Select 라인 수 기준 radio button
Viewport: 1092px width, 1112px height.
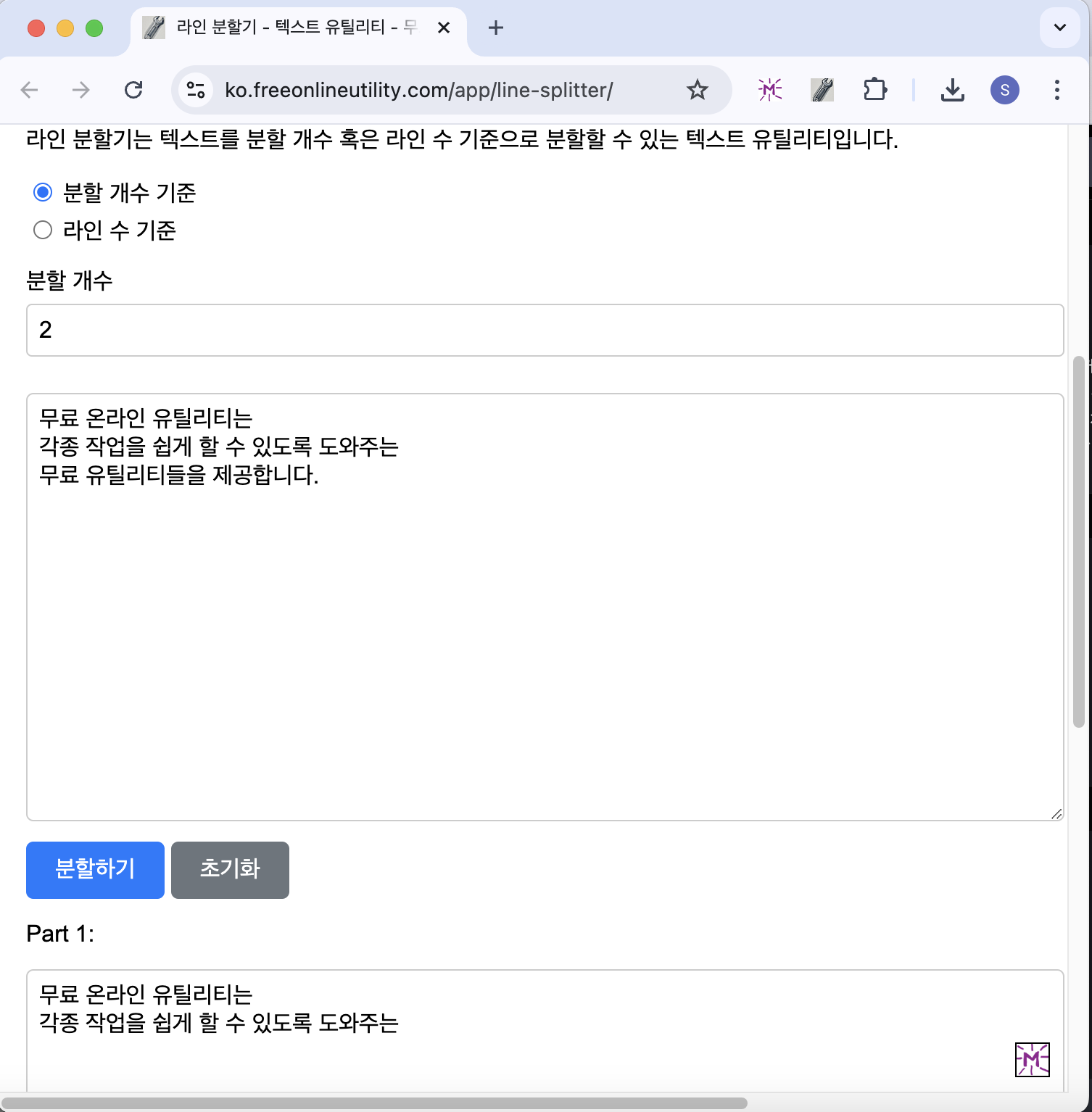point(43,230)
